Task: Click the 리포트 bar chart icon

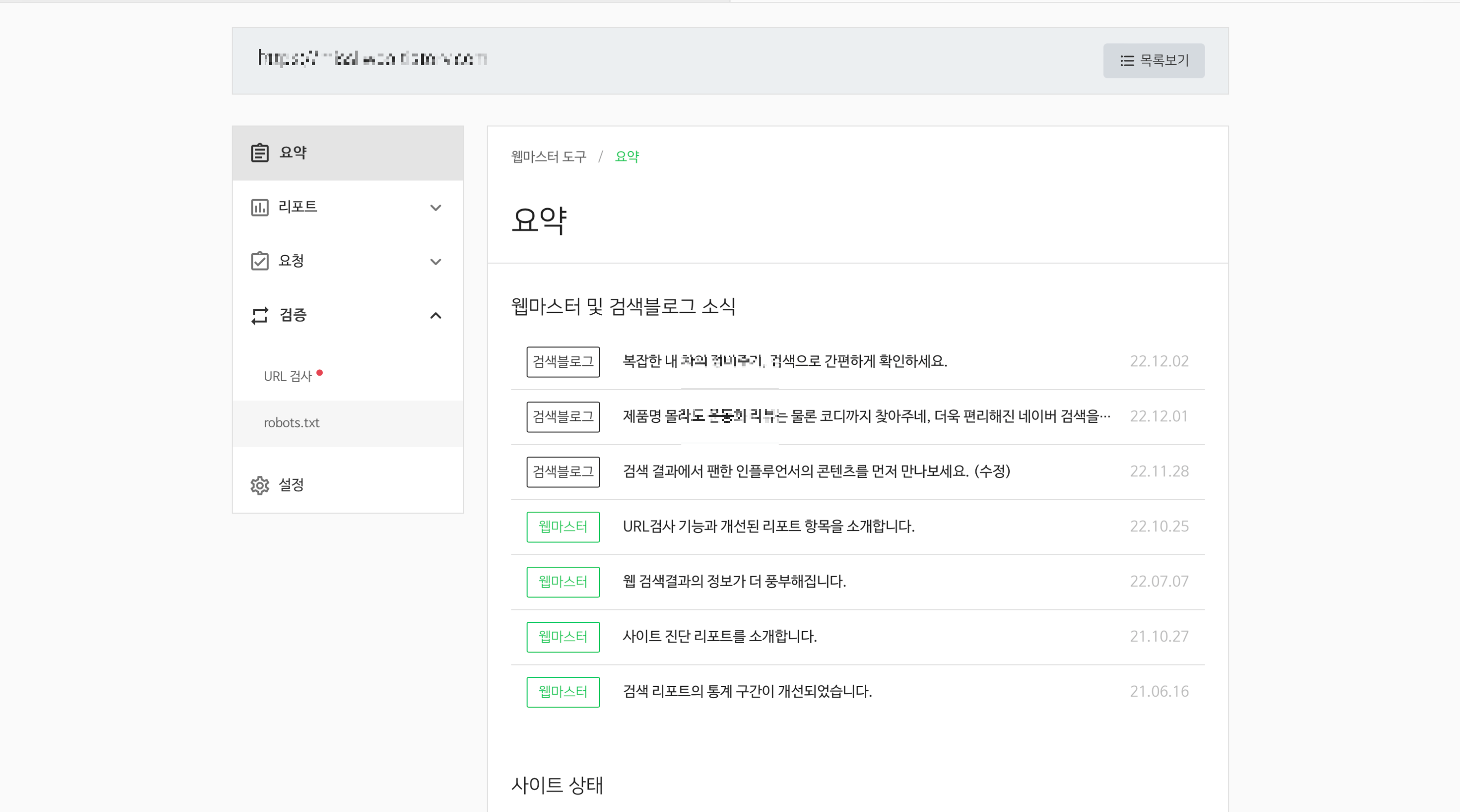Action: (259, 207)
